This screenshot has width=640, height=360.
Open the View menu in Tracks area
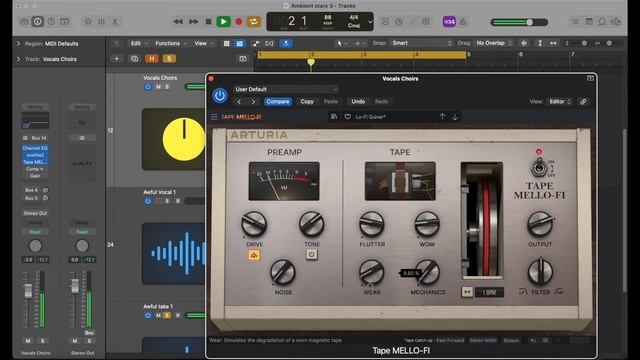204,43
